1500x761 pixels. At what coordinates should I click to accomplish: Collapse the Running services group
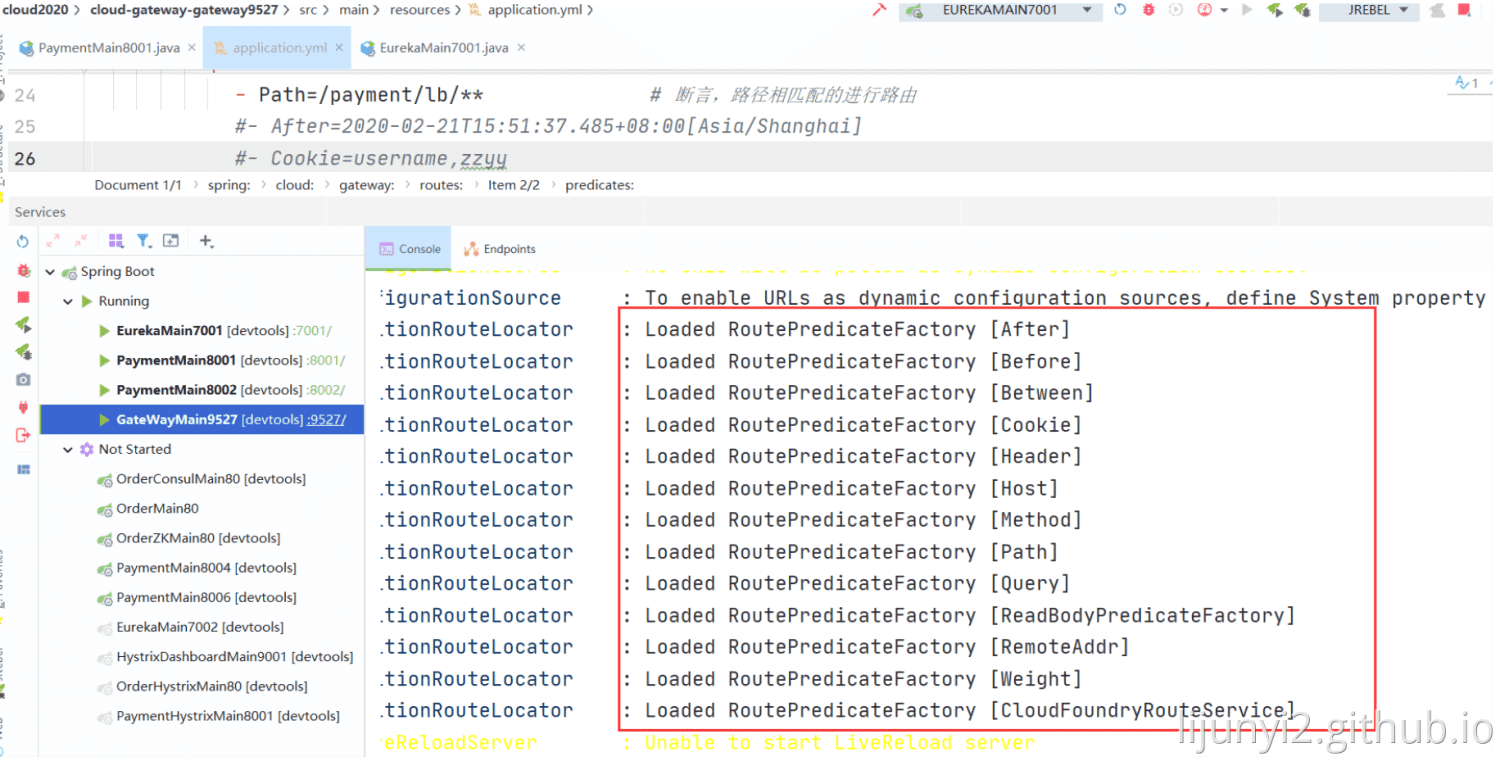point(68,302)
